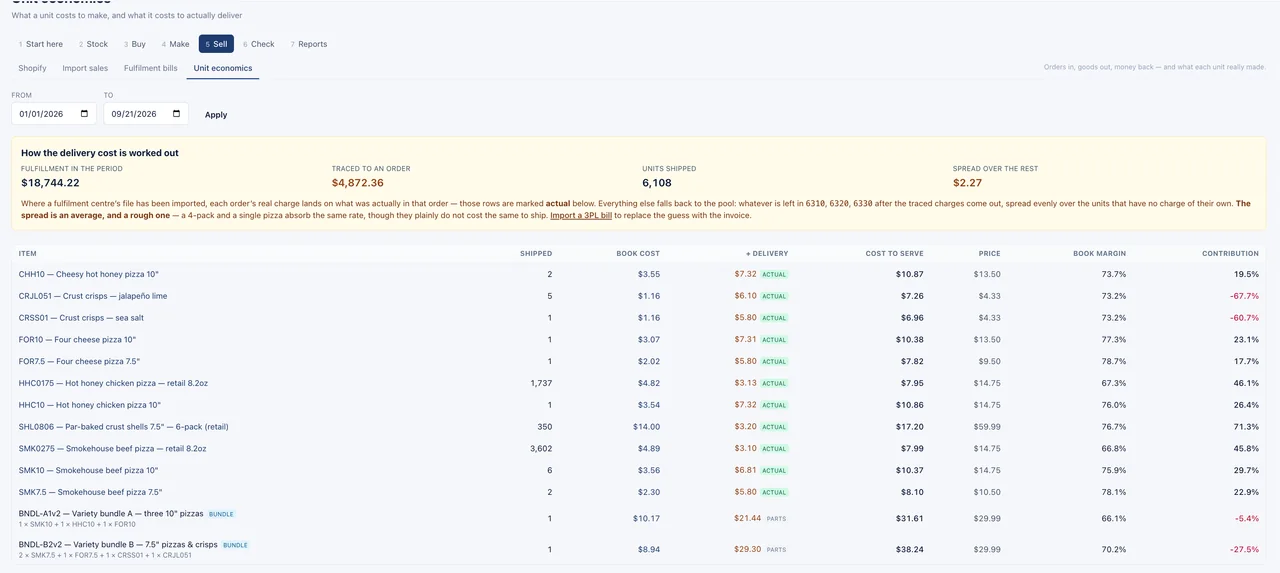Select the $14.00 book cost for SHL0806
Viewport: 1280px width, 573px height.
tap(648, 427)
